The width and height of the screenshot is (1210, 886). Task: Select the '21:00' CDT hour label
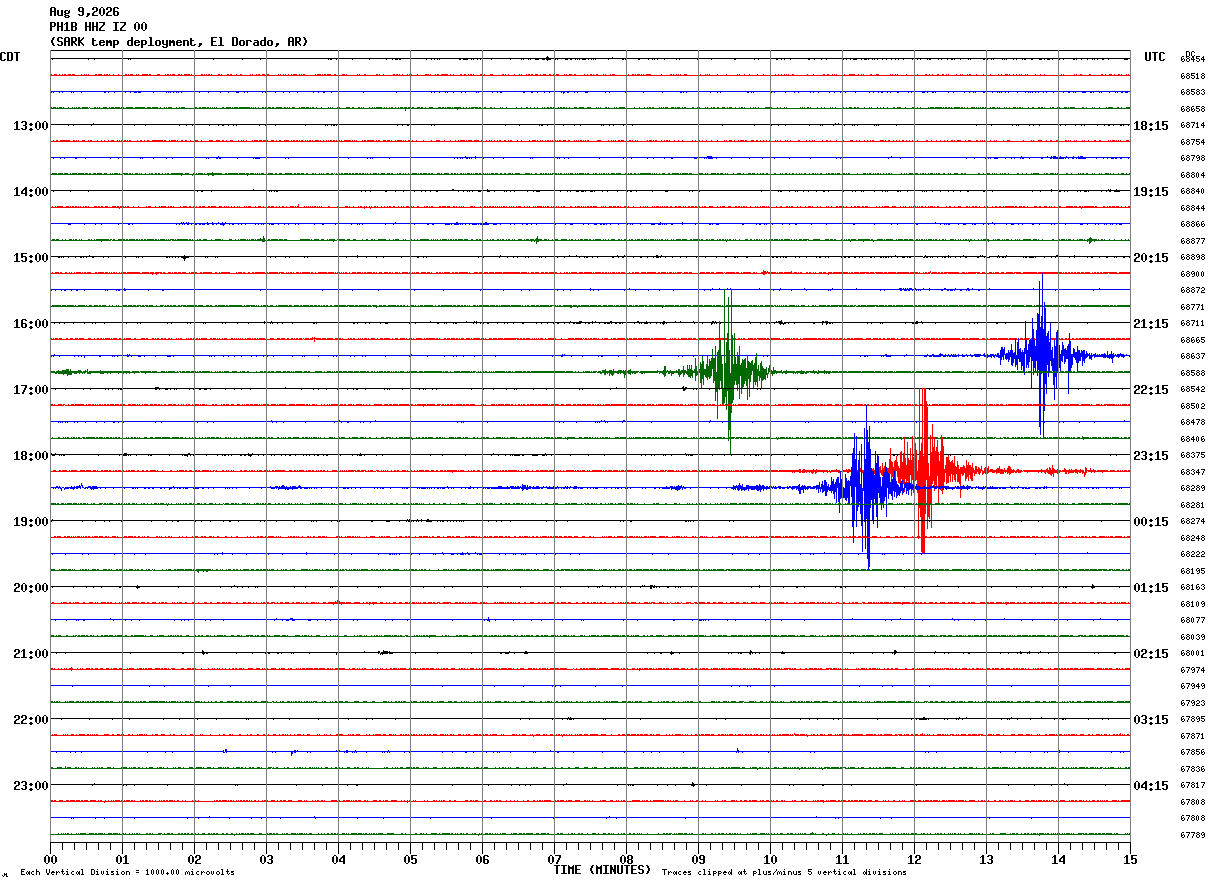pyautogui.click(x=30, y=653)
